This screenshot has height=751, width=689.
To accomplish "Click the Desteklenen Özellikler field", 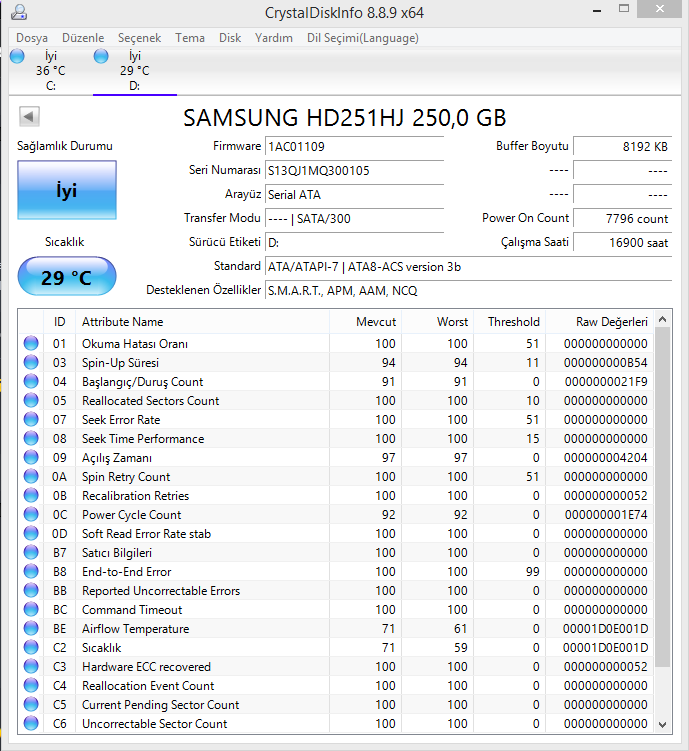I will (x=469, y=291).
